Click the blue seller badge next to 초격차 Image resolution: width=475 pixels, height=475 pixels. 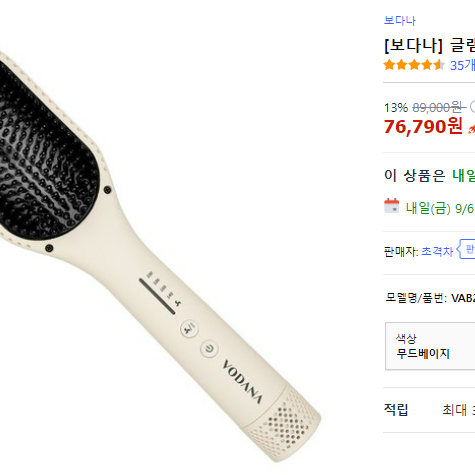[x=466, y=249]
